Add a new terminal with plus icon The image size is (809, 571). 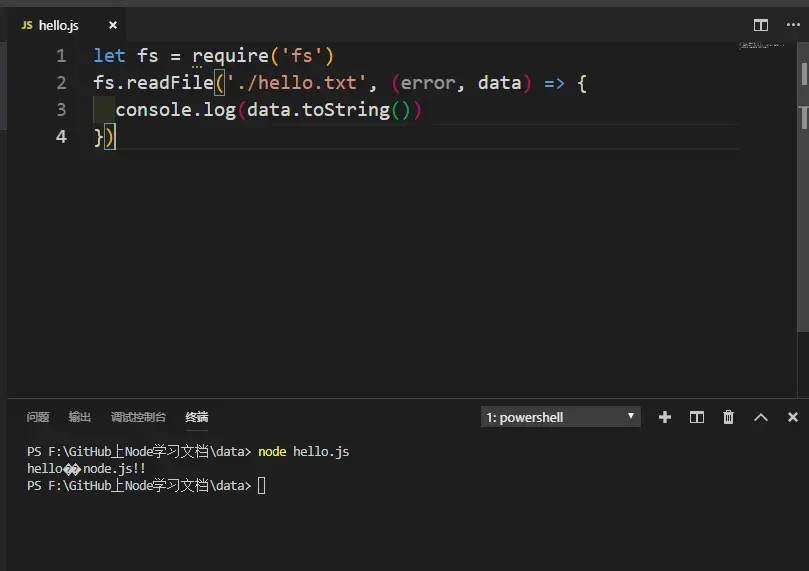click(665, 417)
